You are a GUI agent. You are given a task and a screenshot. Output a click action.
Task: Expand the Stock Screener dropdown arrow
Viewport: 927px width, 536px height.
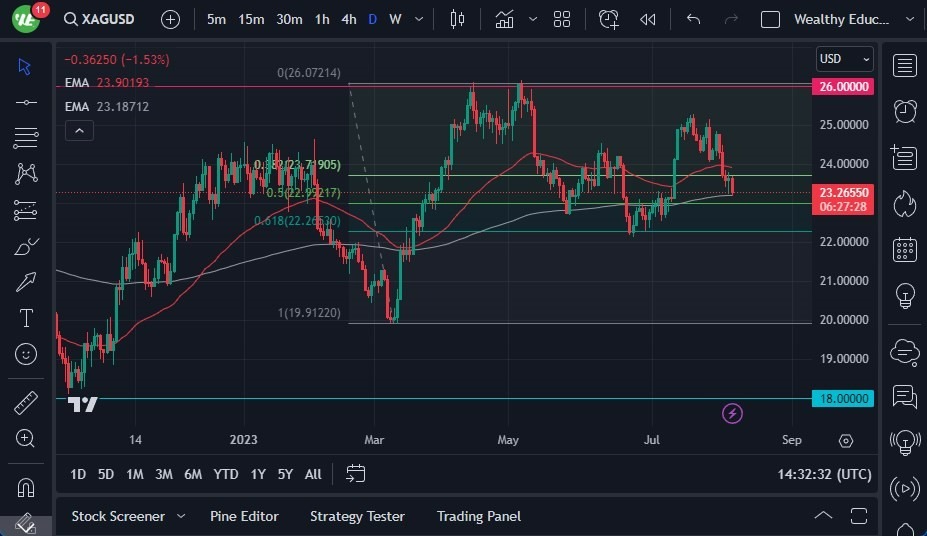(x=181, y=516)
